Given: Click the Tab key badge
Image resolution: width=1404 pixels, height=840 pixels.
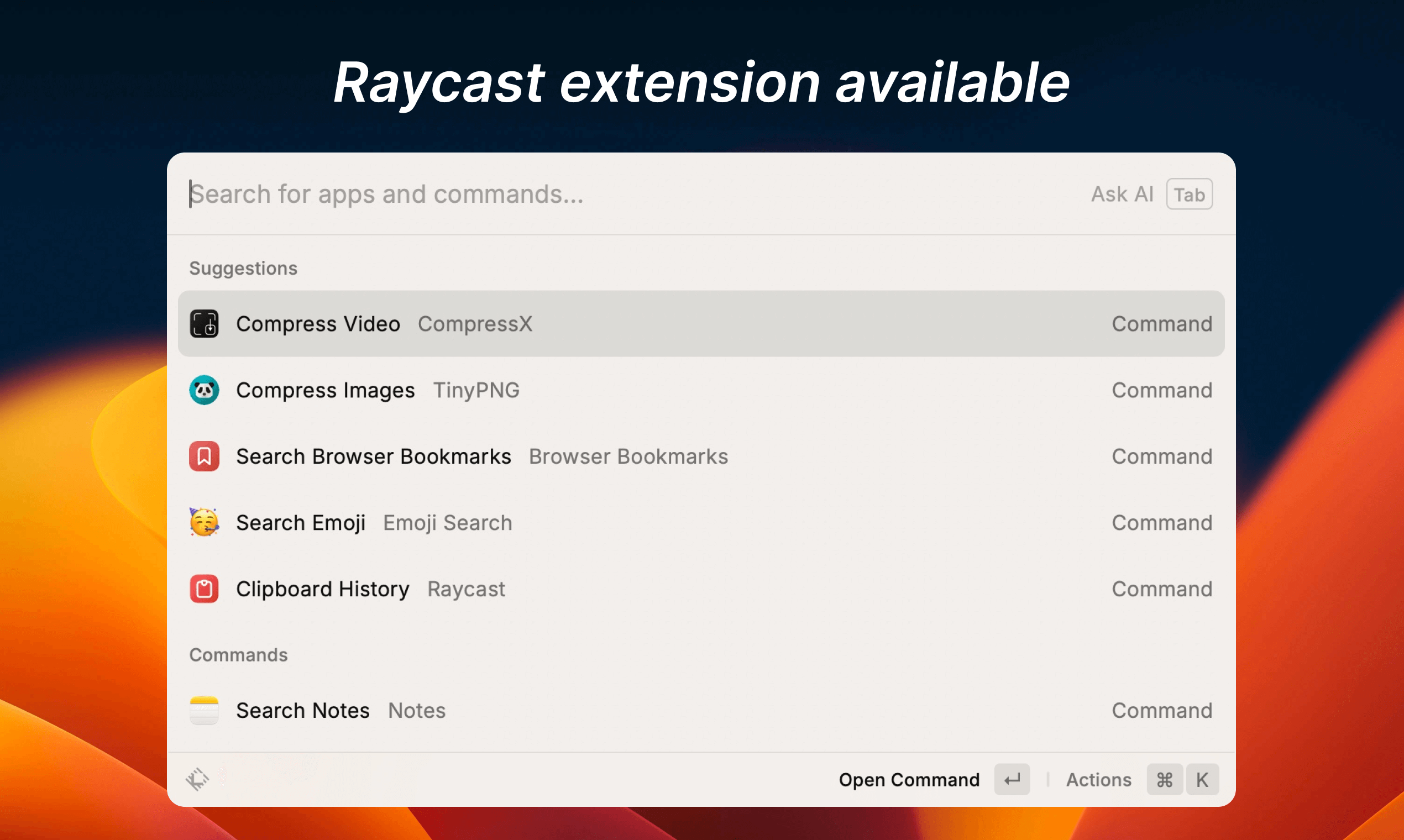Looking at the screenshot, I should [1190, 194].
